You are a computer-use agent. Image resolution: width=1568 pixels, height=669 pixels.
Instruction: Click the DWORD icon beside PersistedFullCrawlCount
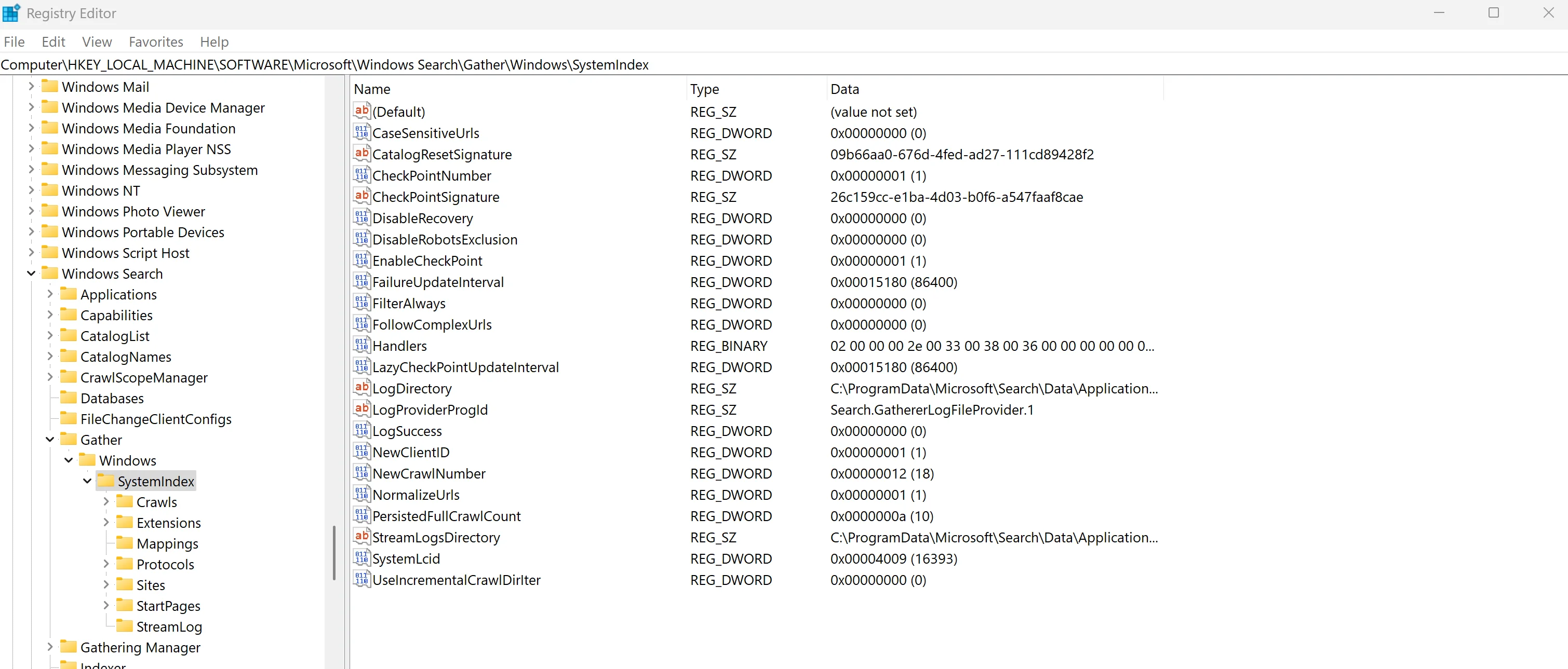coord(361,515)
